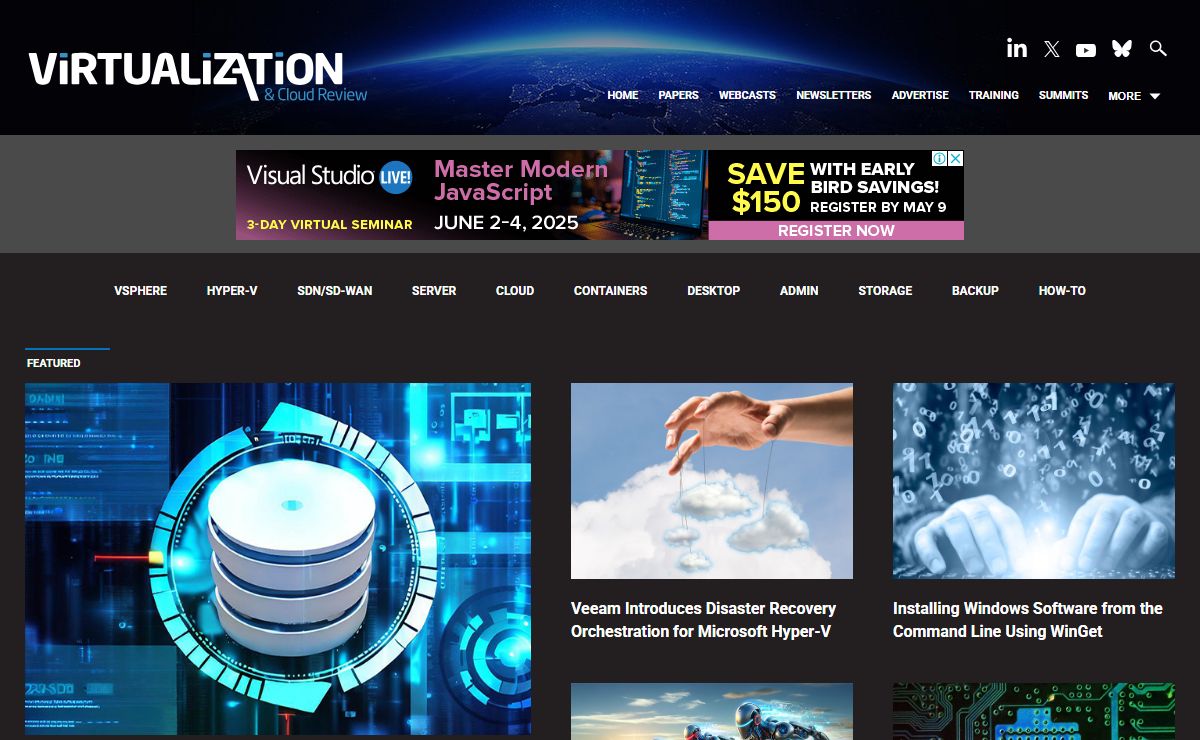The width and height of the screenshot is (1200, 740).
Task: Open Veeam Disaster Recovery Orchestration article headline
Action: (x=703, y=620)
